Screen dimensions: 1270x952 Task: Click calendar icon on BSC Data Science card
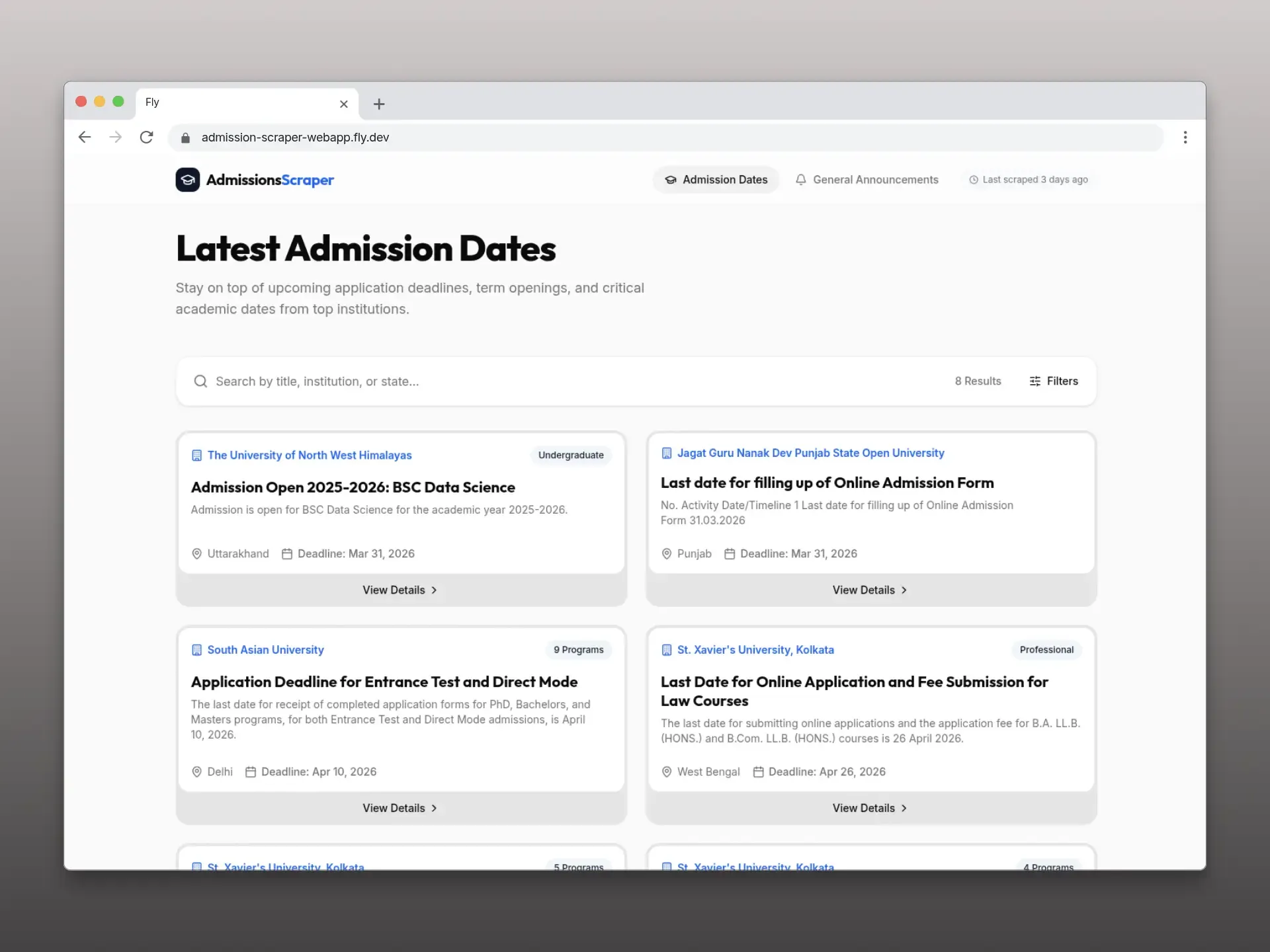(287, 554)
